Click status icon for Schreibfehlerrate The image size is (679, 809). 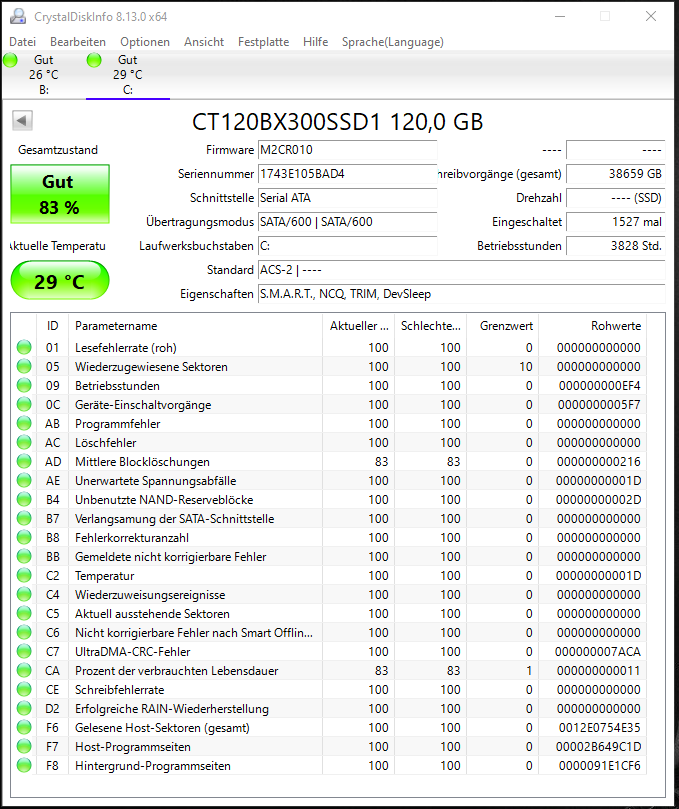(24, 690)
